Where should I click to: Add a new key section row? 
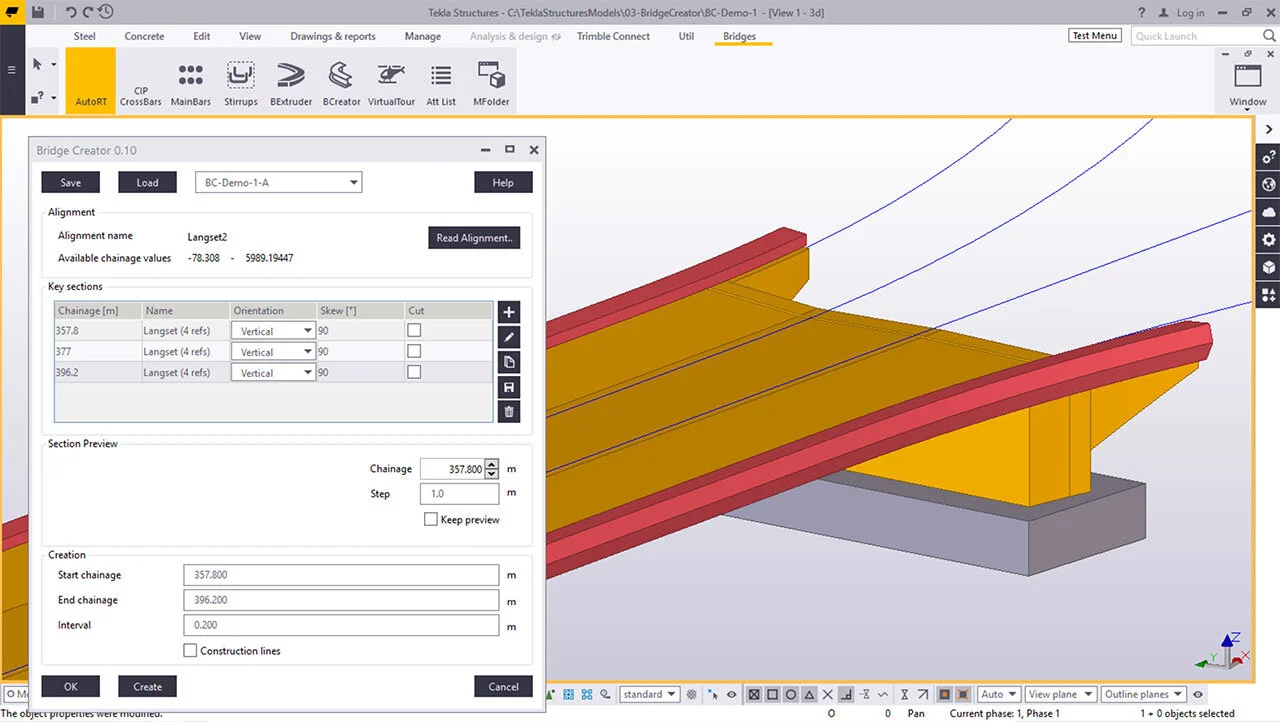tap(508, 312)
